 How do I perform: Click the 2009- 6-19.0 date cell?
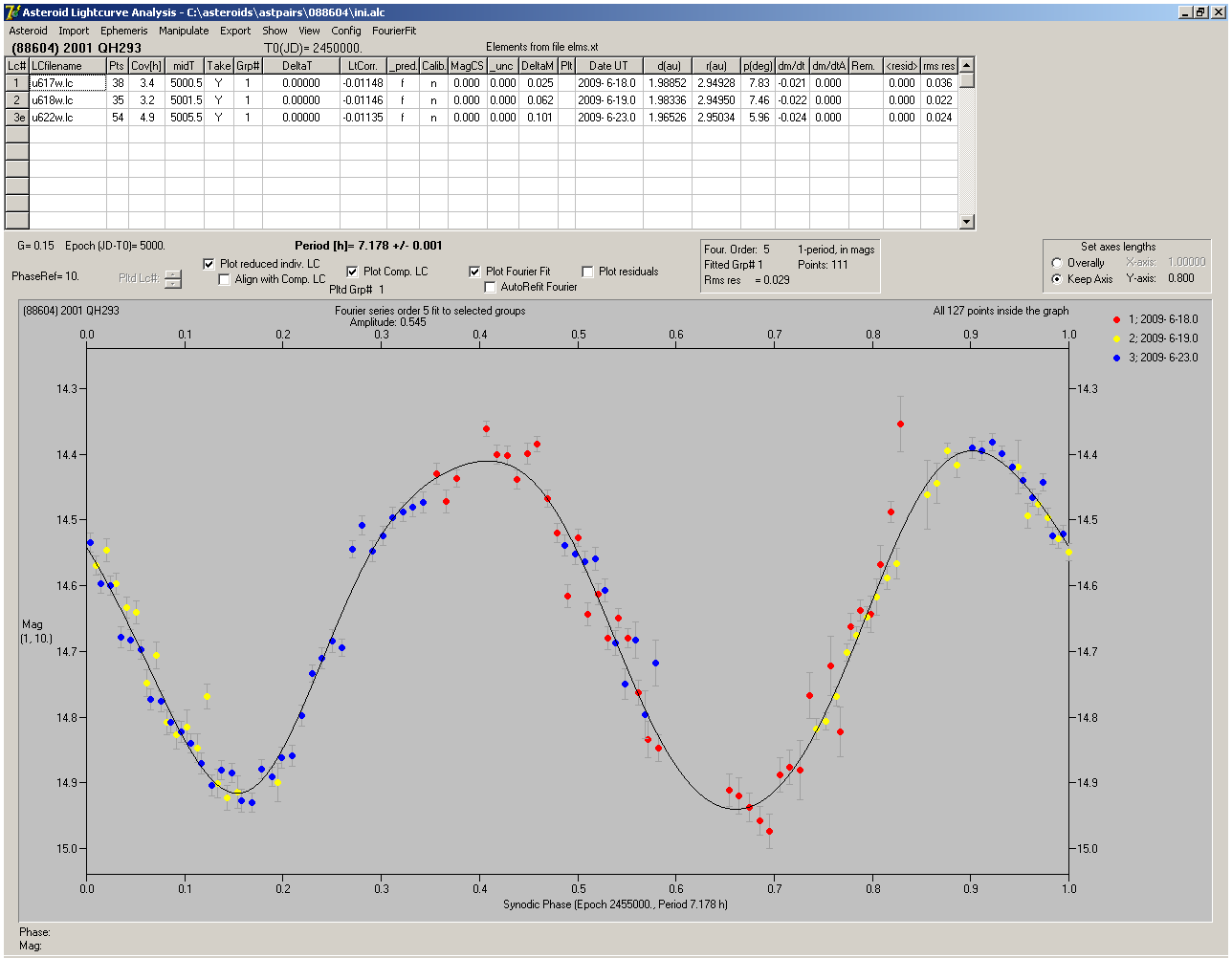click(608, 99)
